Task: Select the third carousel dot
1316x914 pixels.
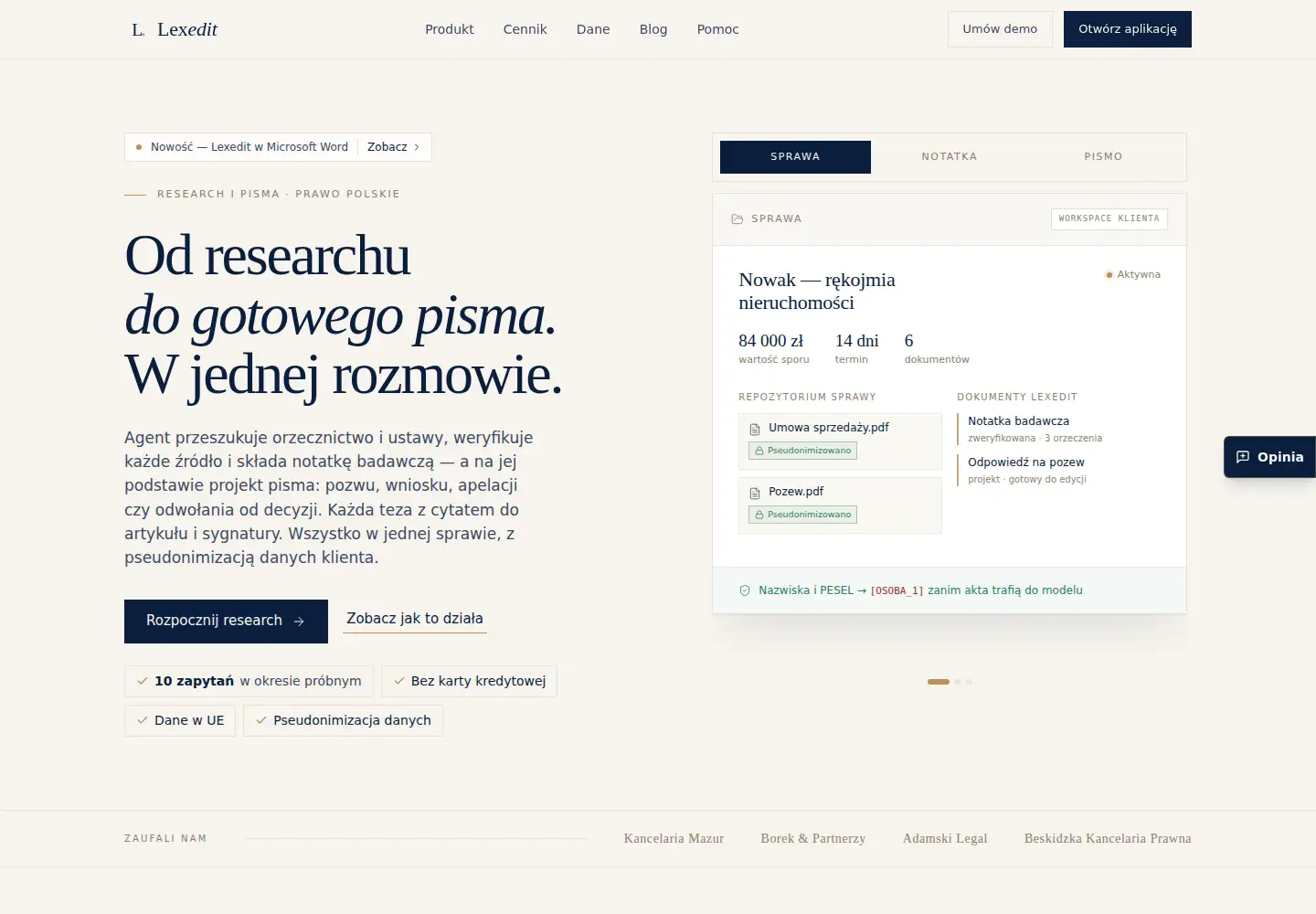Action: coord(969,682)
